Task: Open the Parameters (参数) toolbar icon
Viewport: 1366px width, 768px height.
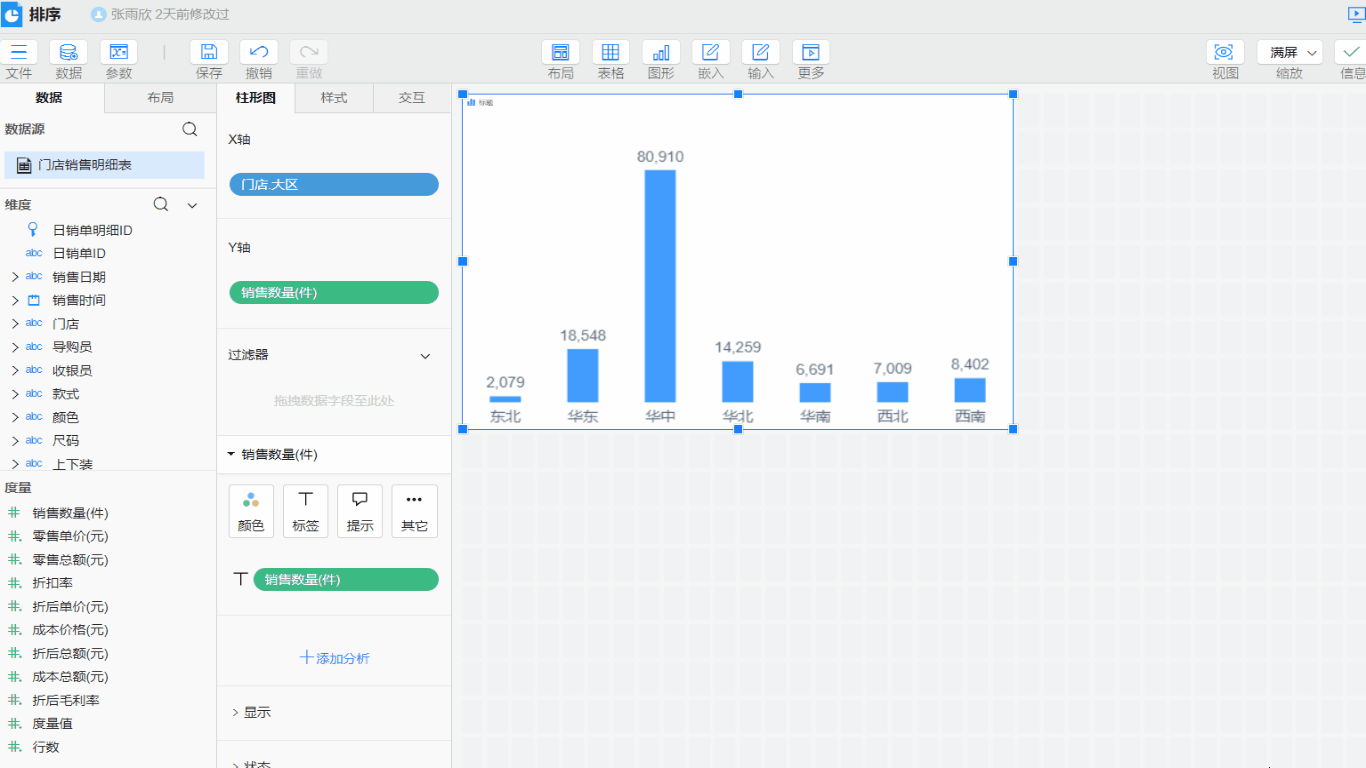Action: click(118, 53)
